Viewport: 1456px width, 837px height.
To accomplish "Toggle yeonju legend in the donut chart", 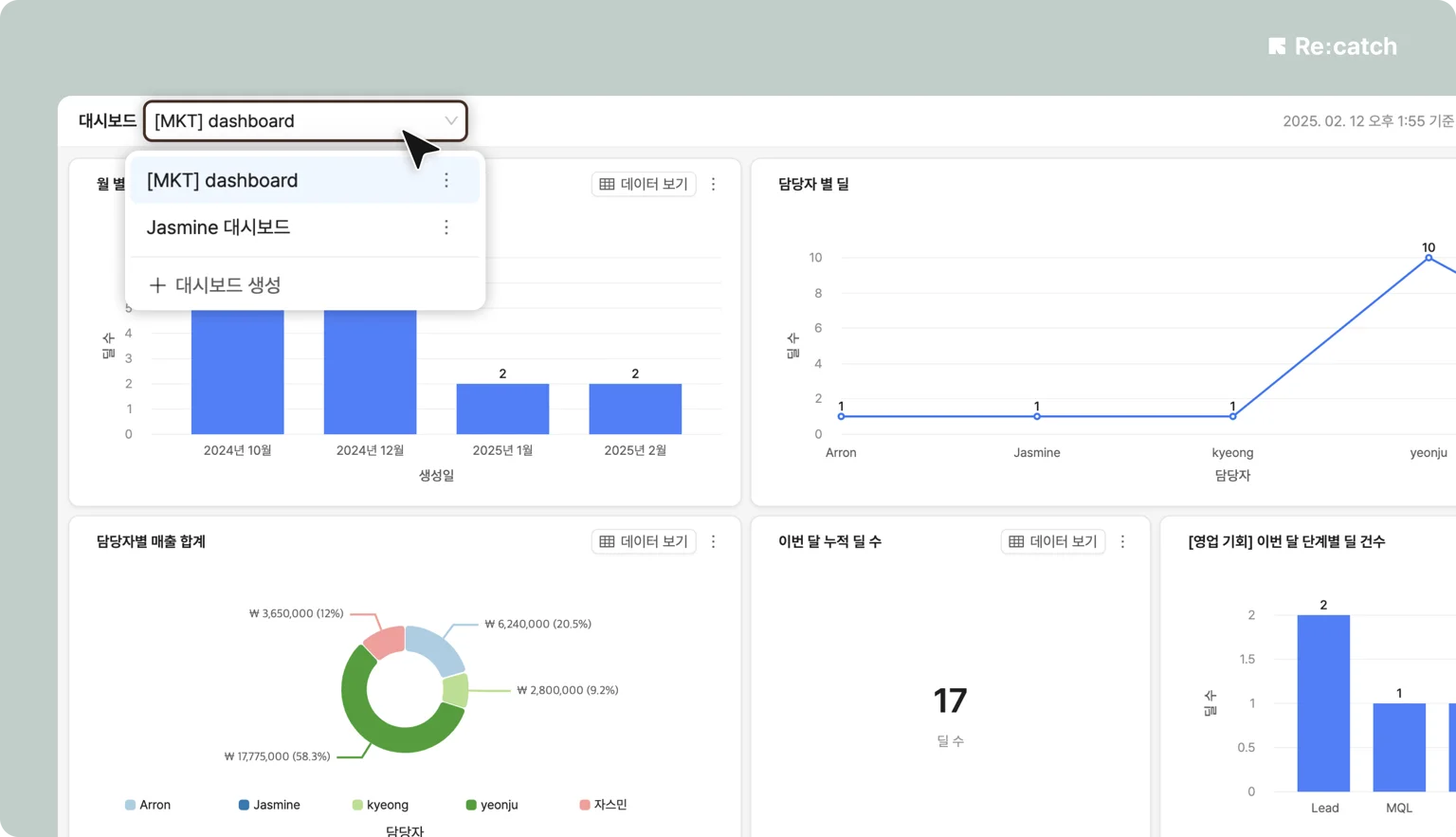I will [x=492, y=805].
